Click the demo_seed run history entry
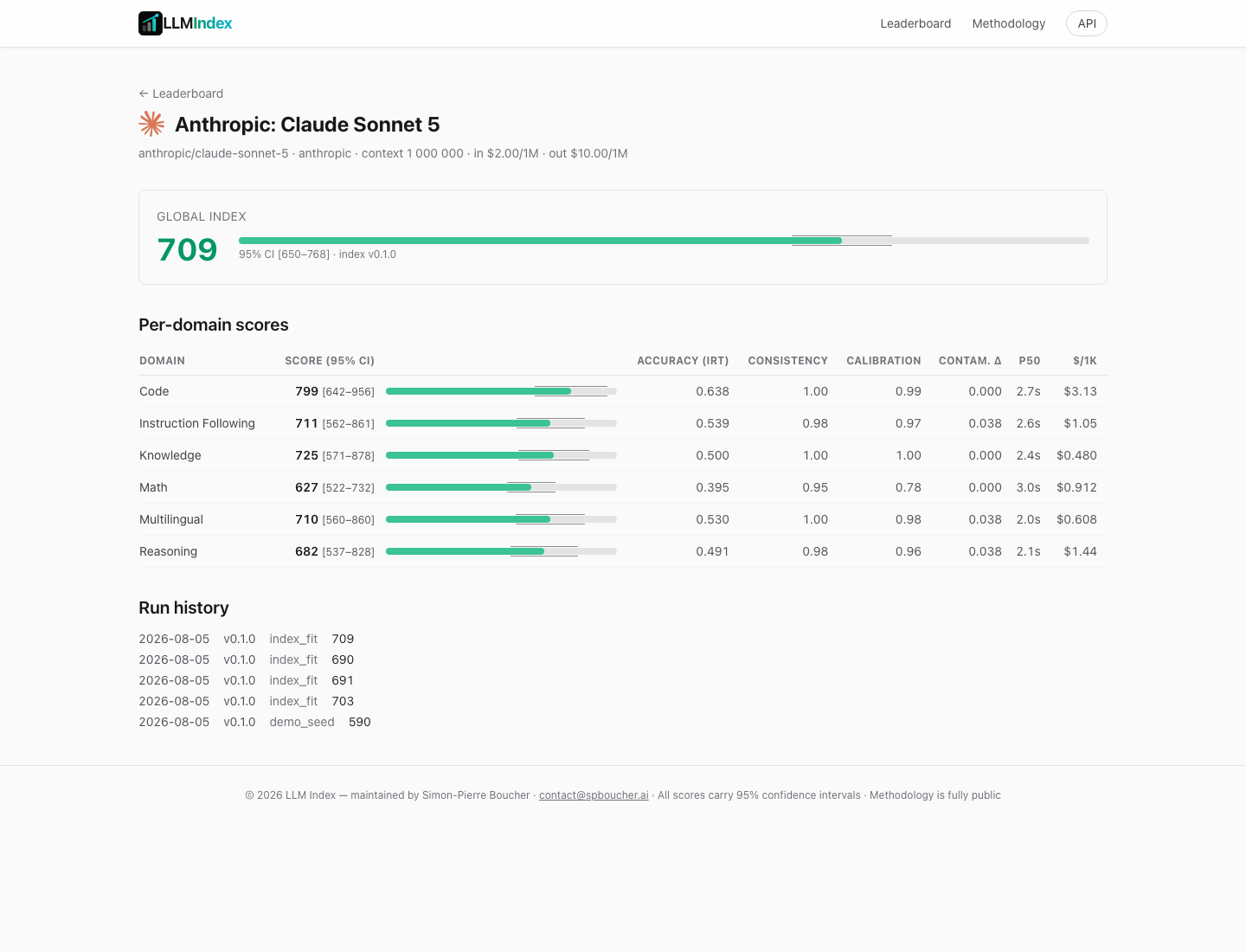 (254, 722)
